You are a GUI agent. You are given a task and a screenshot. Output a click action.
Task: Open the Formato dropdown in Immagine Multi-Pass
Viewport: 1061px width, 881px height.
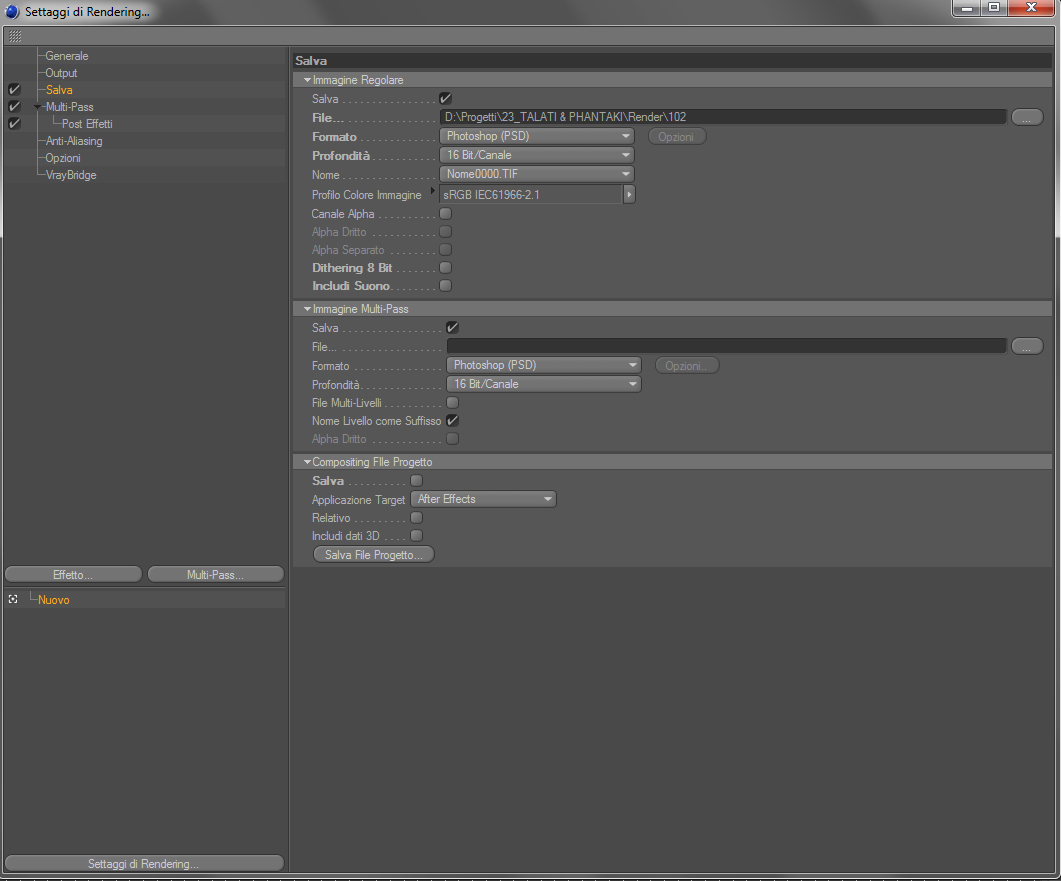coord(543,365)
